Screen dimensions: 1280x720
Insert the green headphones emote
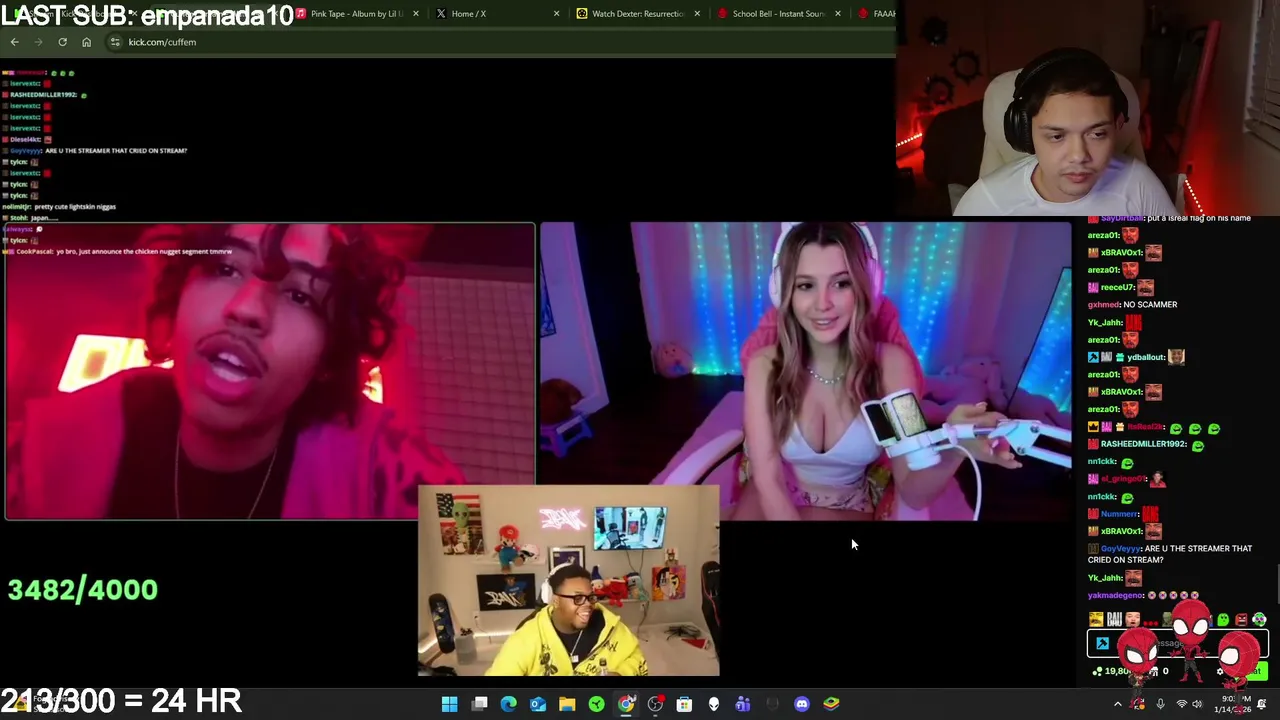point(1259,620)
